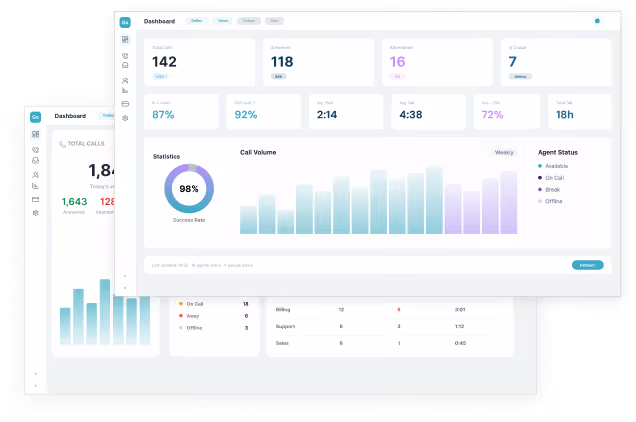This screenshot has width=636, height=422.
Task: Click the 4:38 average talk value
Action: [x=410, y=115]
